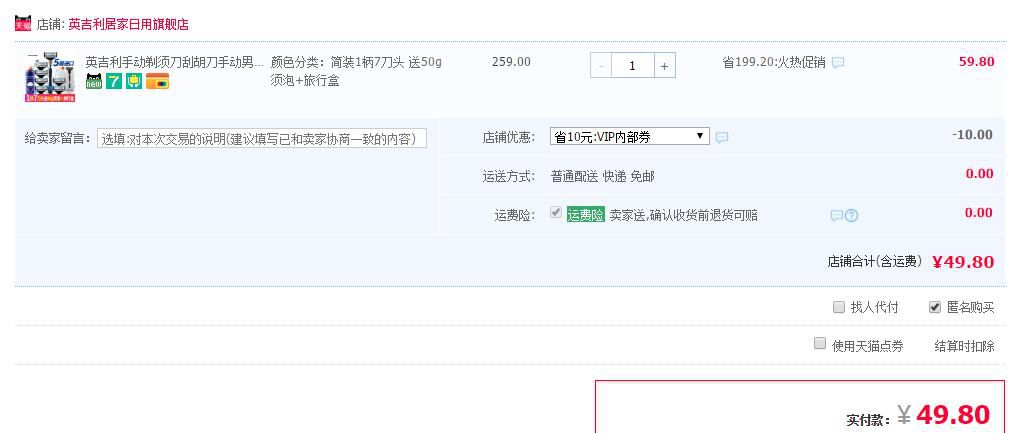
Task: Click the Tmall cat 'new' badge icon
Action: tap(94, 81)
